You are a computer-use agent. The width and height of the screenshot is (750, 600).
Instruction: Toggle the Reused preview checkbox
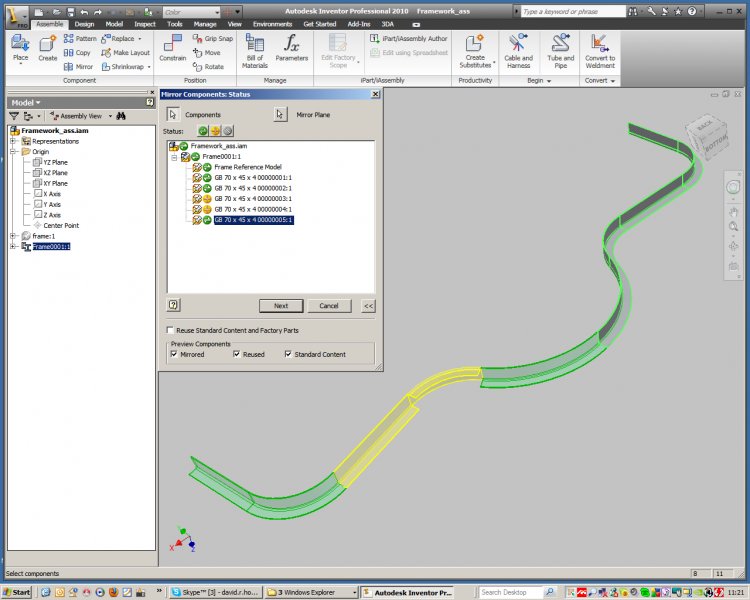pyautogui.click(x=237, y=354)
